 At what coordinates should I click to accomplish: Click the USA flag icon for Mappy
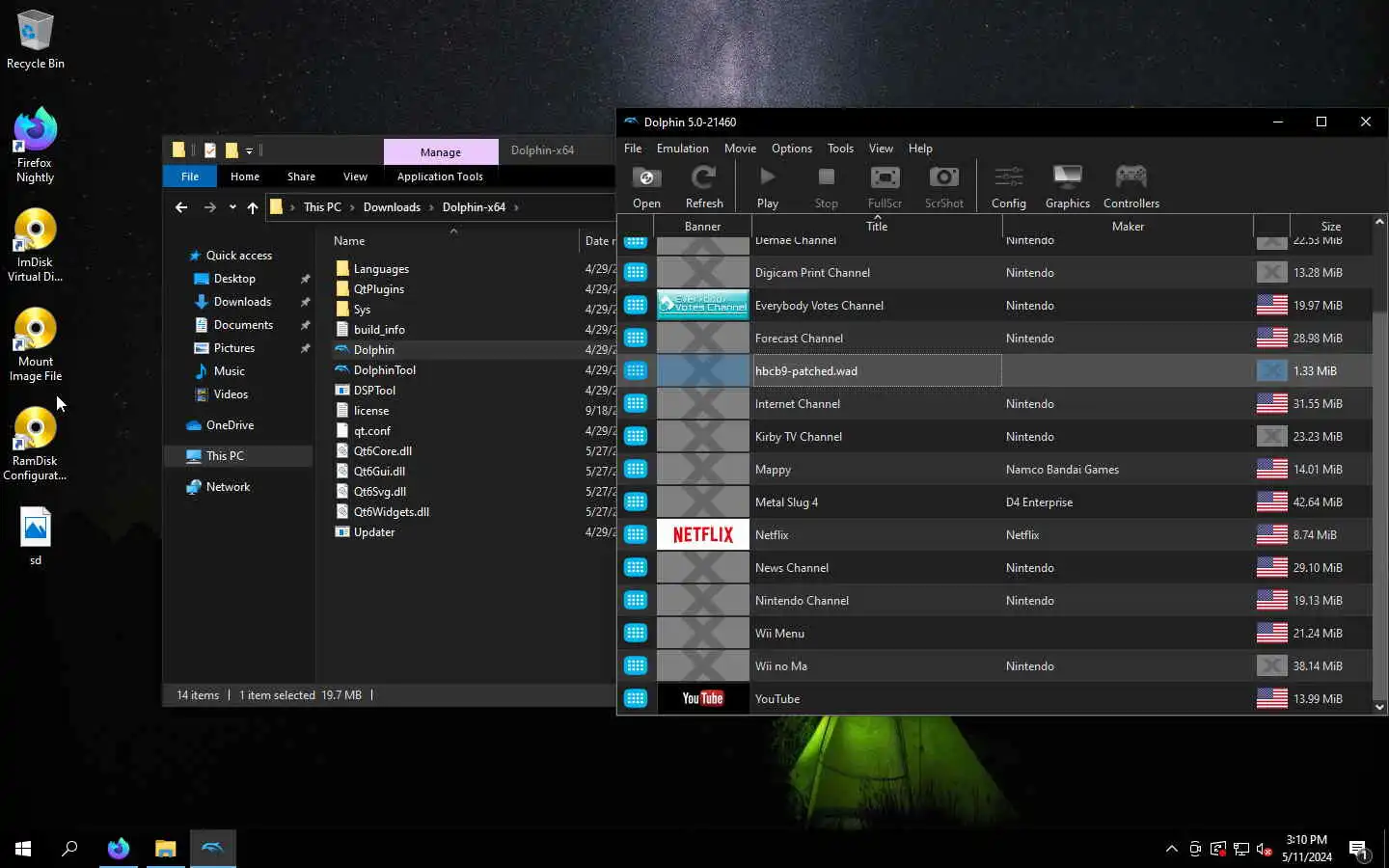(x=1272, y=469)
